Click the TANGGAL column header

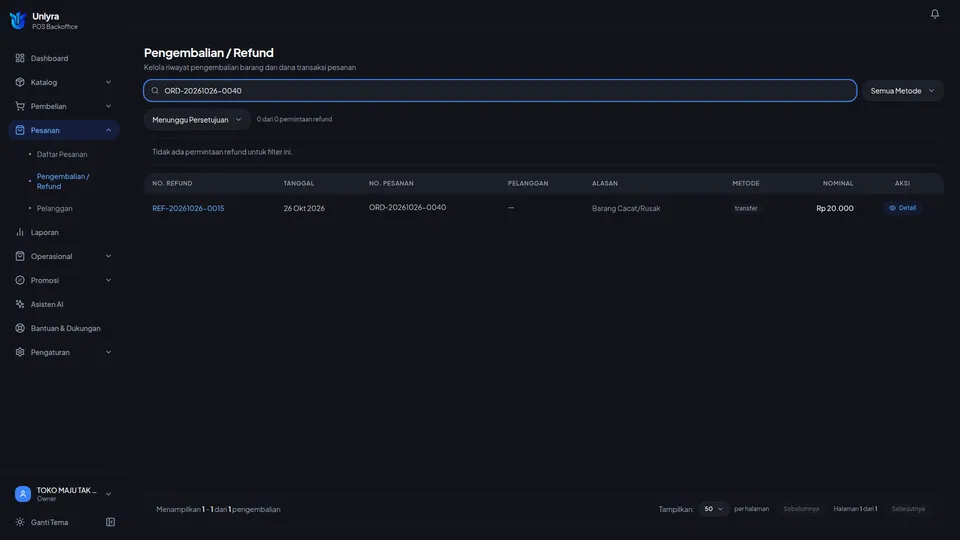tap(299, 183)
